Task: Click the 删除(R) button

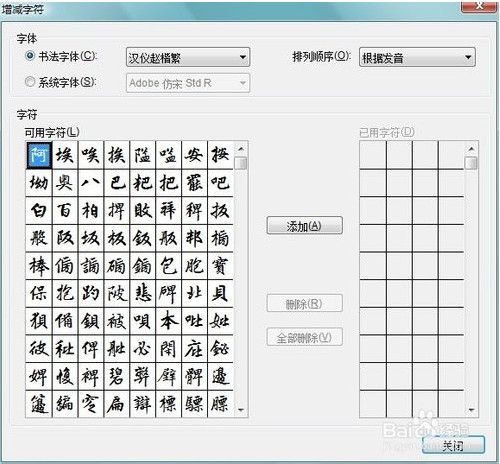Action: pos(304,303)
